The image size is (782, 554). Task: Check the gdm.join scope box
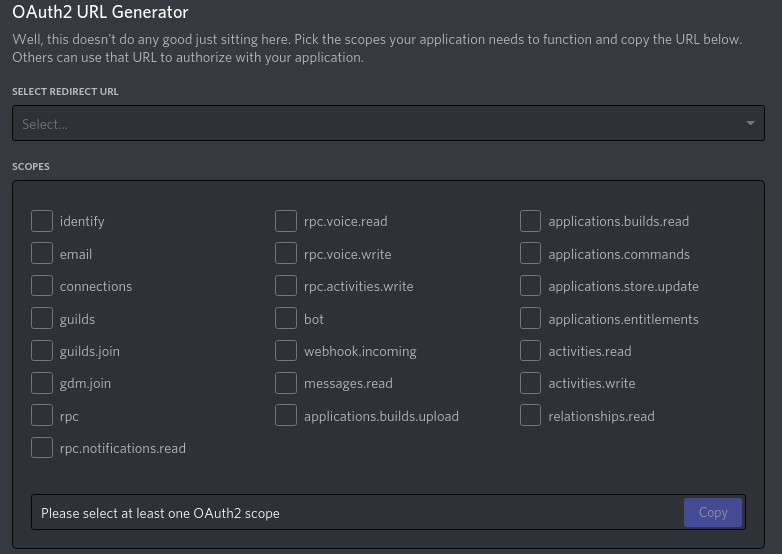(x=42, y=383)
